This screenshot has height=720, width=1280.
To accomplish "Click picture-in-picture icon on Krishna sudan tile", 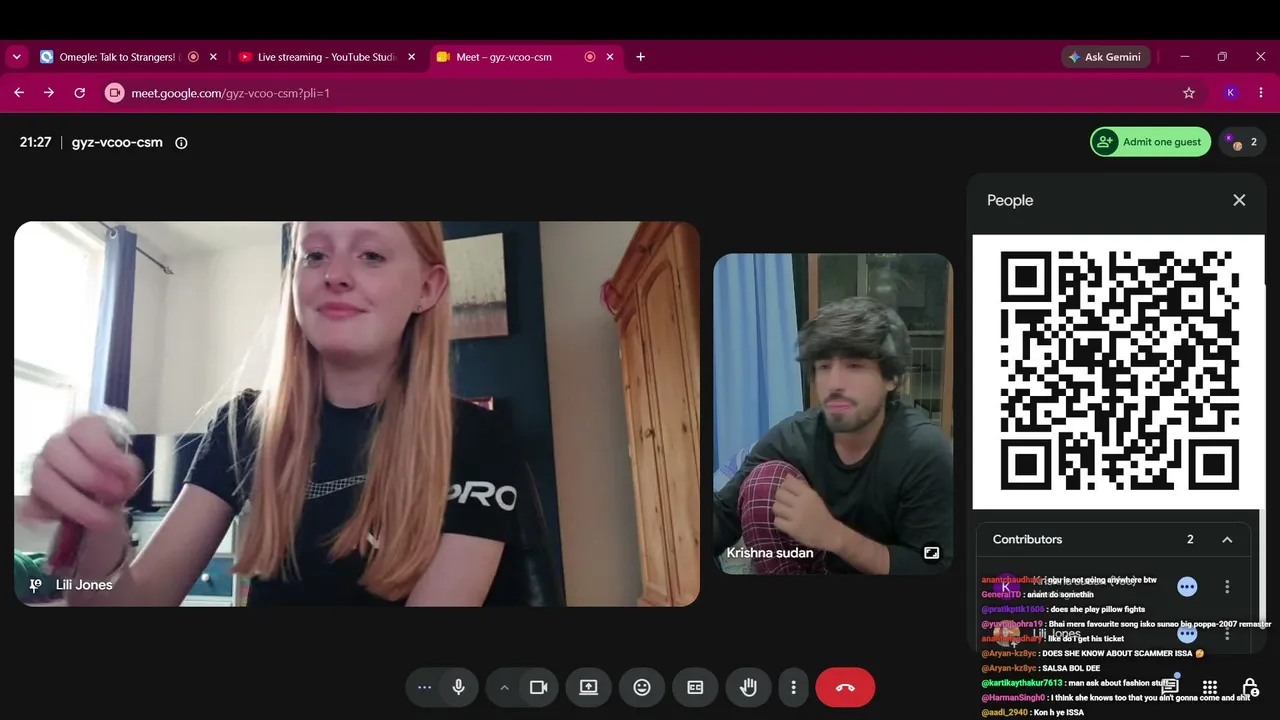I will [931, 553].
